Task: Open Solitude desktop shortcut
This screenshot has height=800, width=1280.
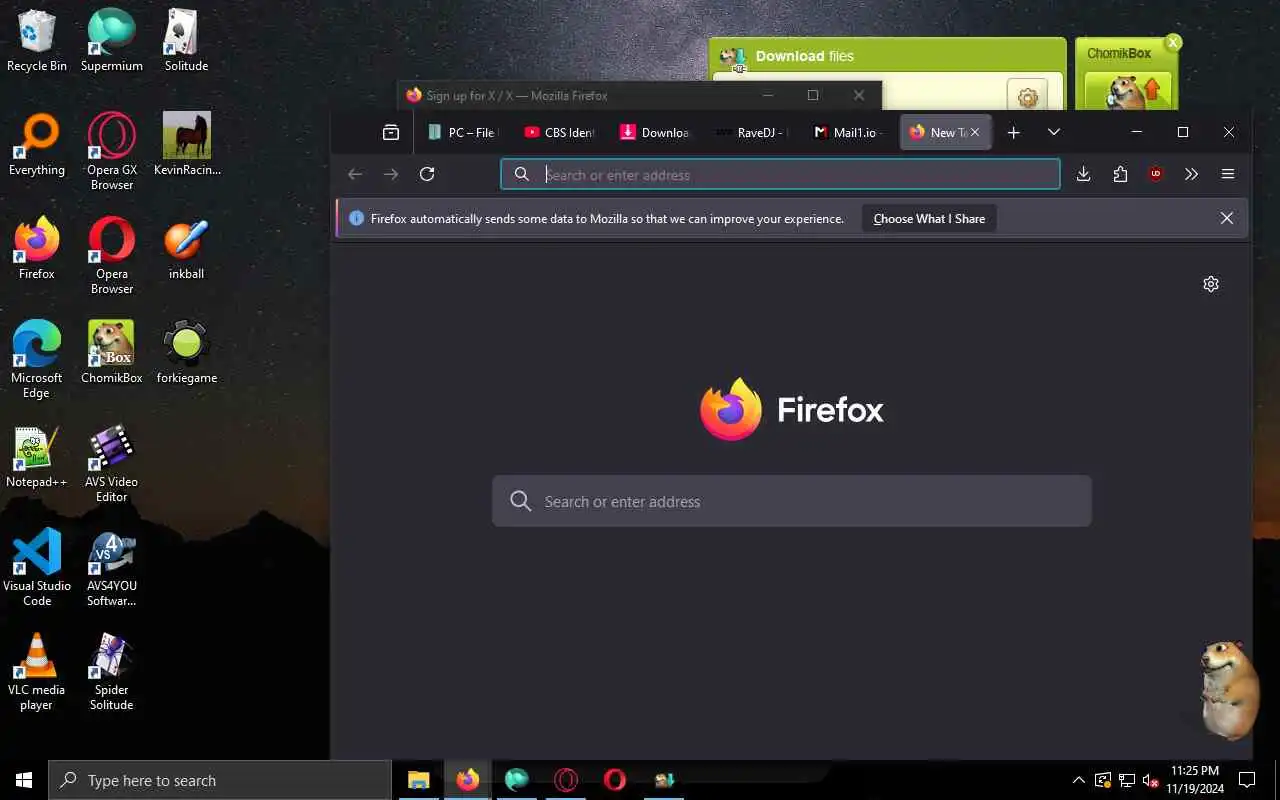Action: click(186, 40)
